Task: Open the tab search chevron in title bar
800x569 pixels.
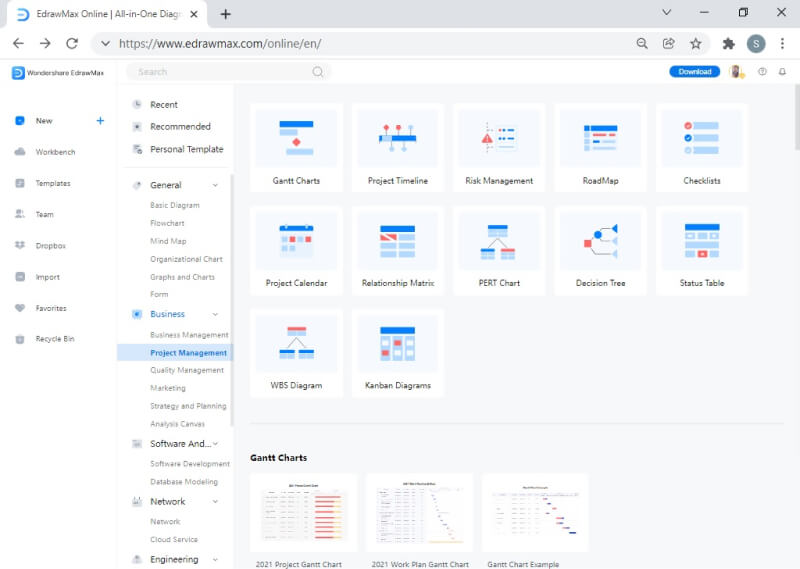Action: pos(666,12)
